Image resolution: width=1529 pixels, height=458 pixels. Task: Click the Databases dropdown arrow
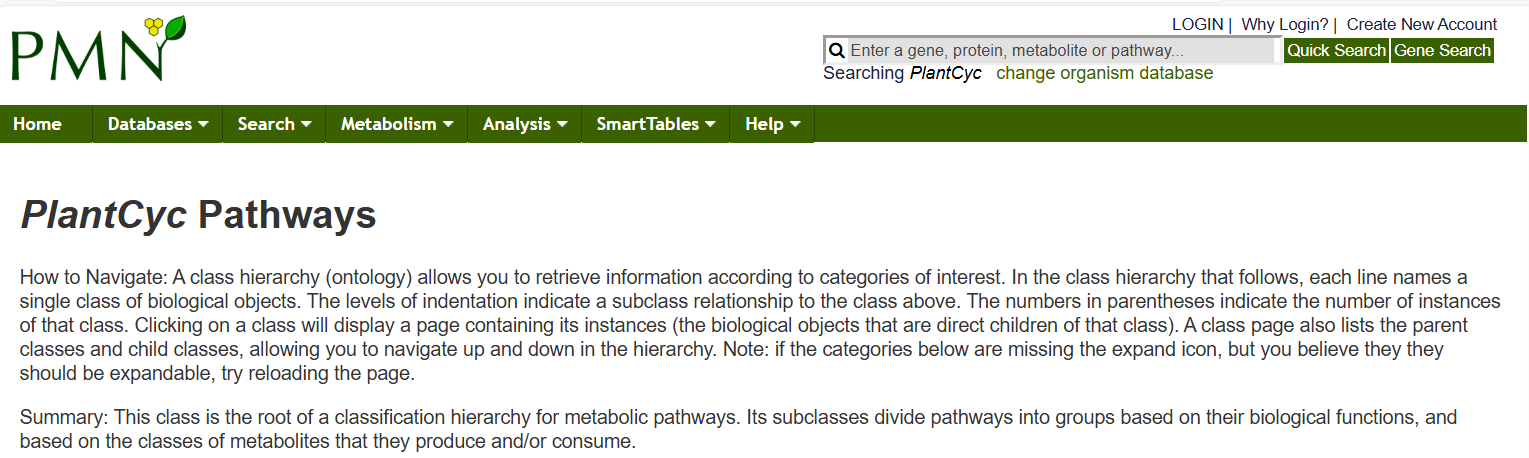tap(204, 125)
